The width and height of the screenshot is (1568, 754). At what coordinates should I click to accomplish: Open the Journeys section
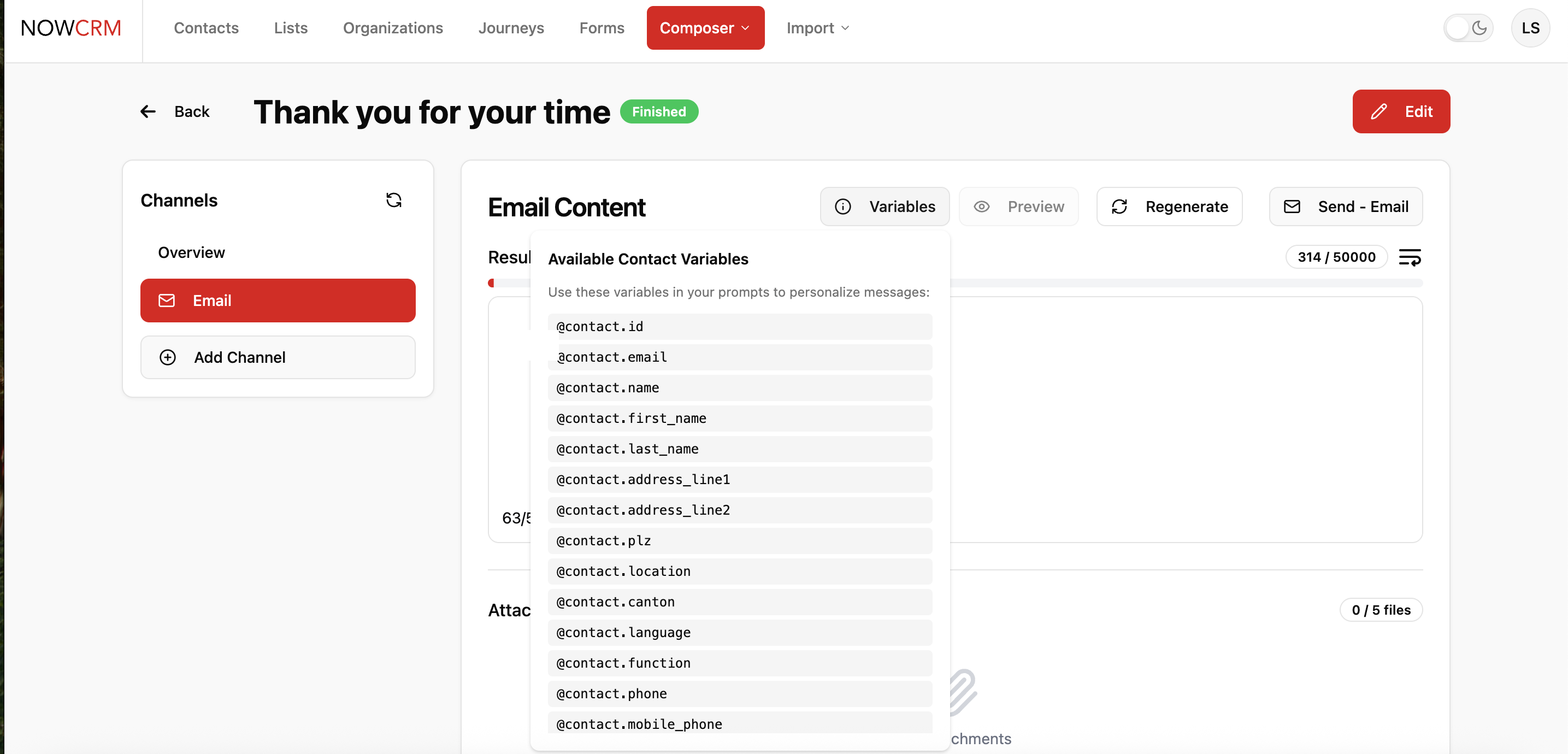point(511,27)
